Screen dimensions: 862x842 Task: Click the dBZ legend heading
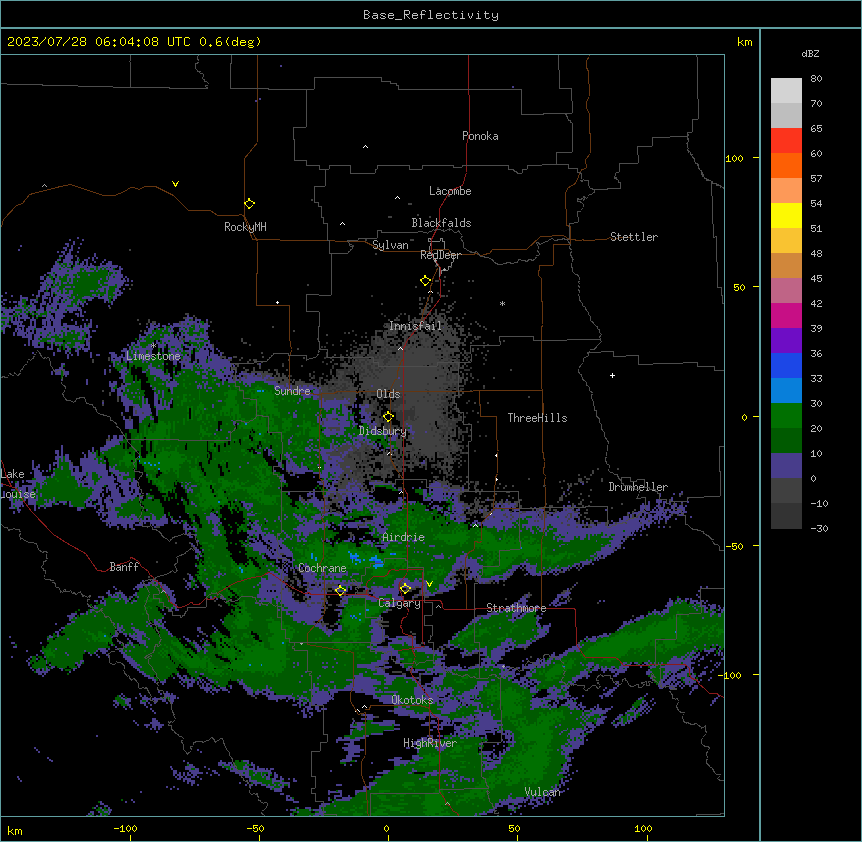click(x=810, y=54)
